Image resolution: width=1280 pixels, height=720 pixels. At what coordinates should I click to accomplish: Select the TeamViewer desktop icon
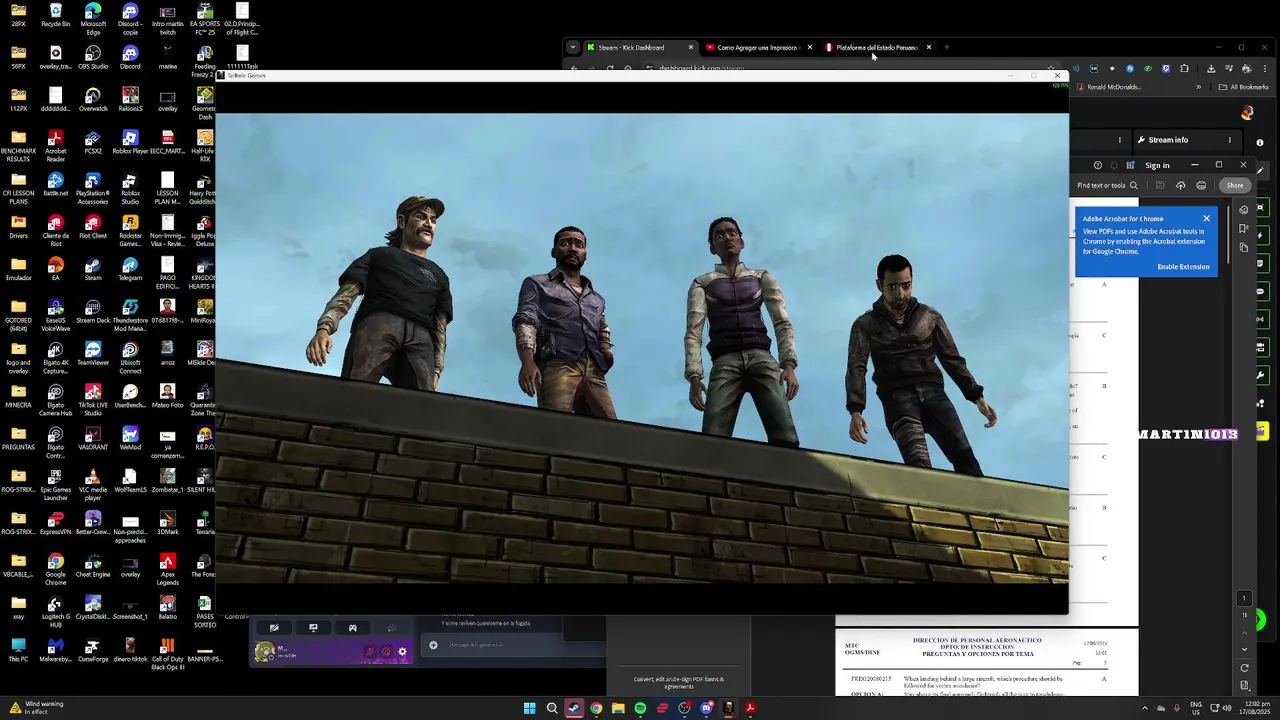click(93, 353)
